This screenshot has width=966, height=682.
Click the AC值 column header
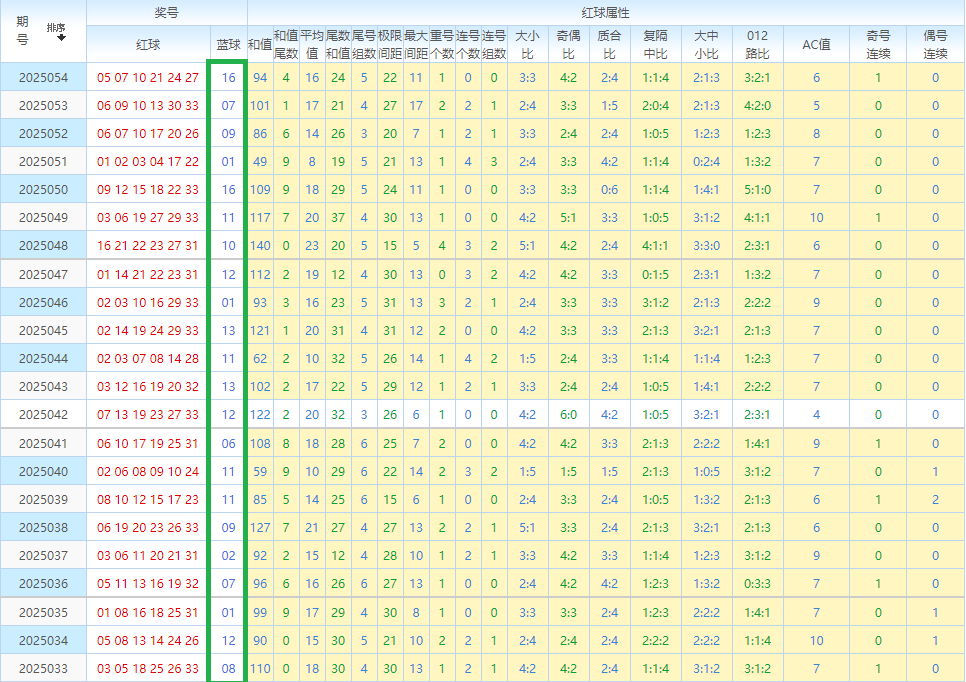pos(816,44)
